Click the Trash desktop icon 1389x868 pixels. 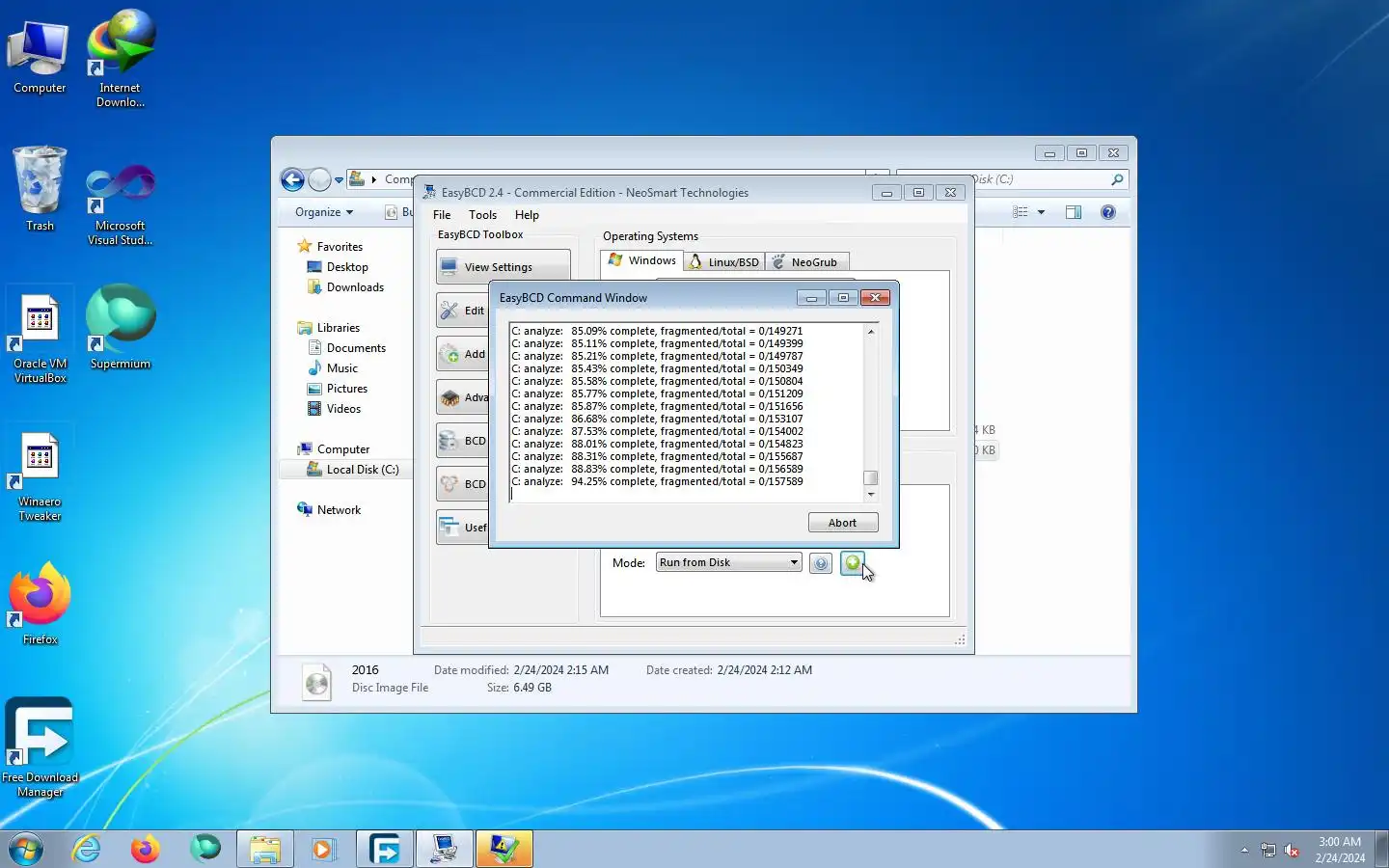click(40, 189)
